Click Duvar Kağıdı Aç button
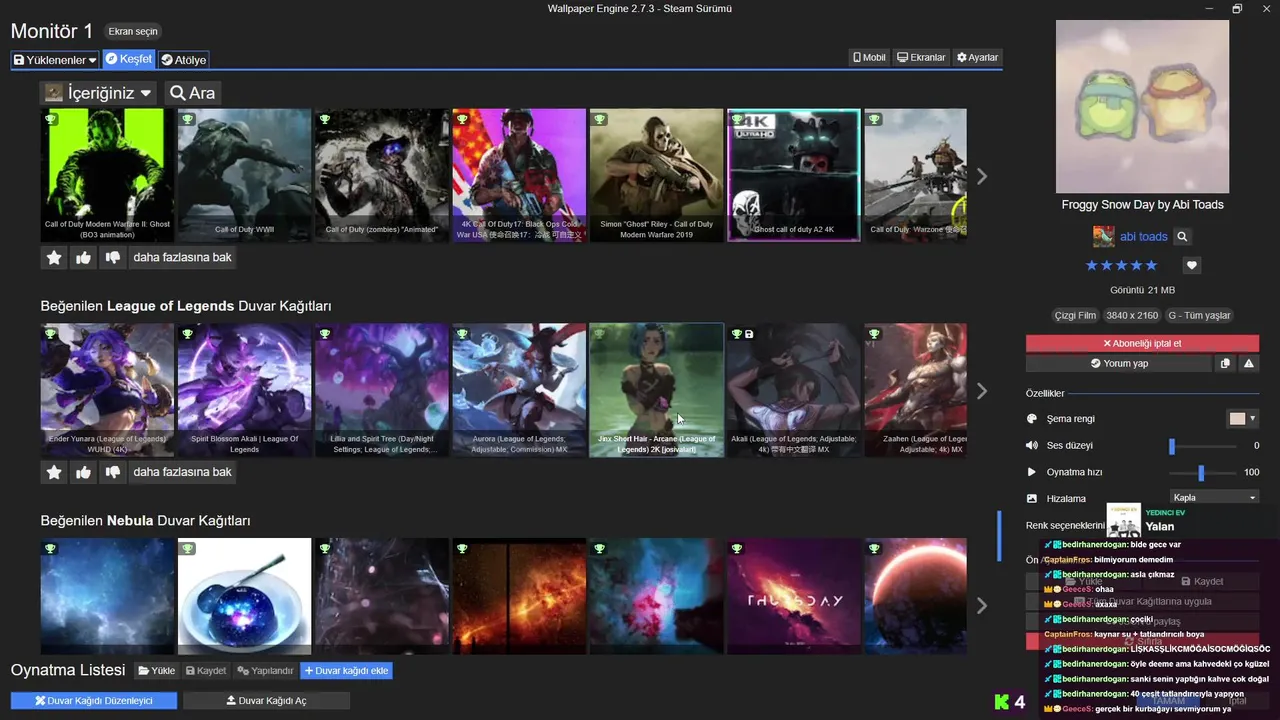Screen dimensions: 1280x720 point(266,701)
